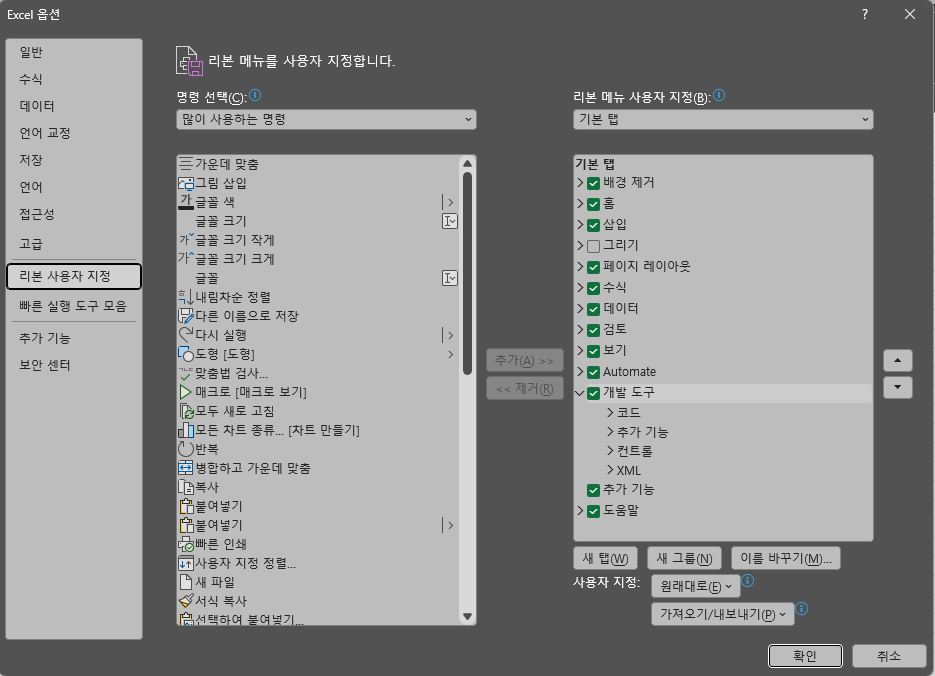Click the info icon next to 원래대로
The height and width of the screenshot is (676, 935).
[x=748, y=581]
